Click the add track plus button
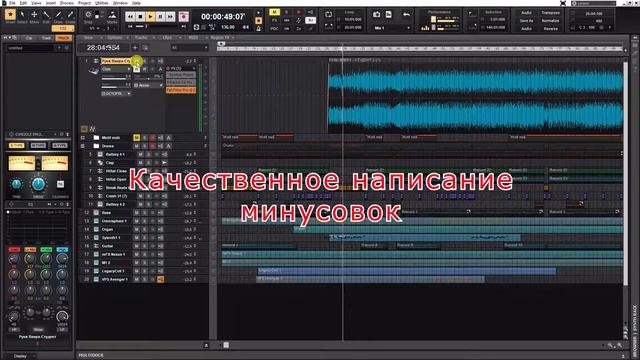This screenshot has width=640, height=360. click(135, 48)
